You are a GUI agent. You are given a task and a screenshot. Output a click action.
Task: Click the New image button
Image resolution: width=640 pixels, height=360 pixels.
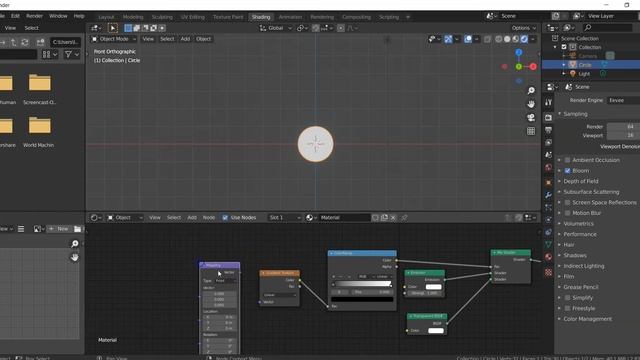59,229
